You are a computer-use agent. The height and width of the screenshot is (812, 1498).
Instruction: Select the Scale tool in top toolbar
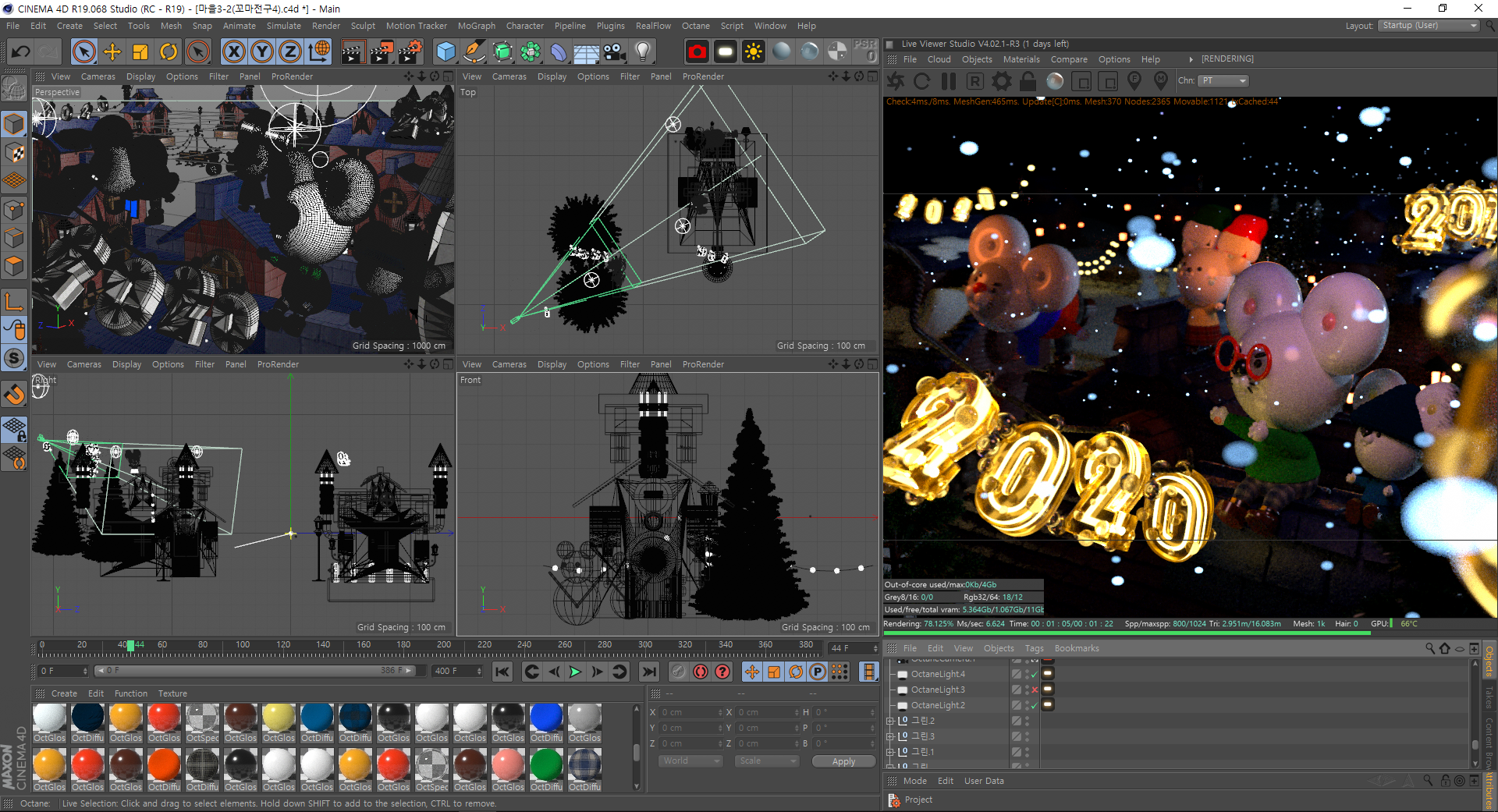[140, 52]
